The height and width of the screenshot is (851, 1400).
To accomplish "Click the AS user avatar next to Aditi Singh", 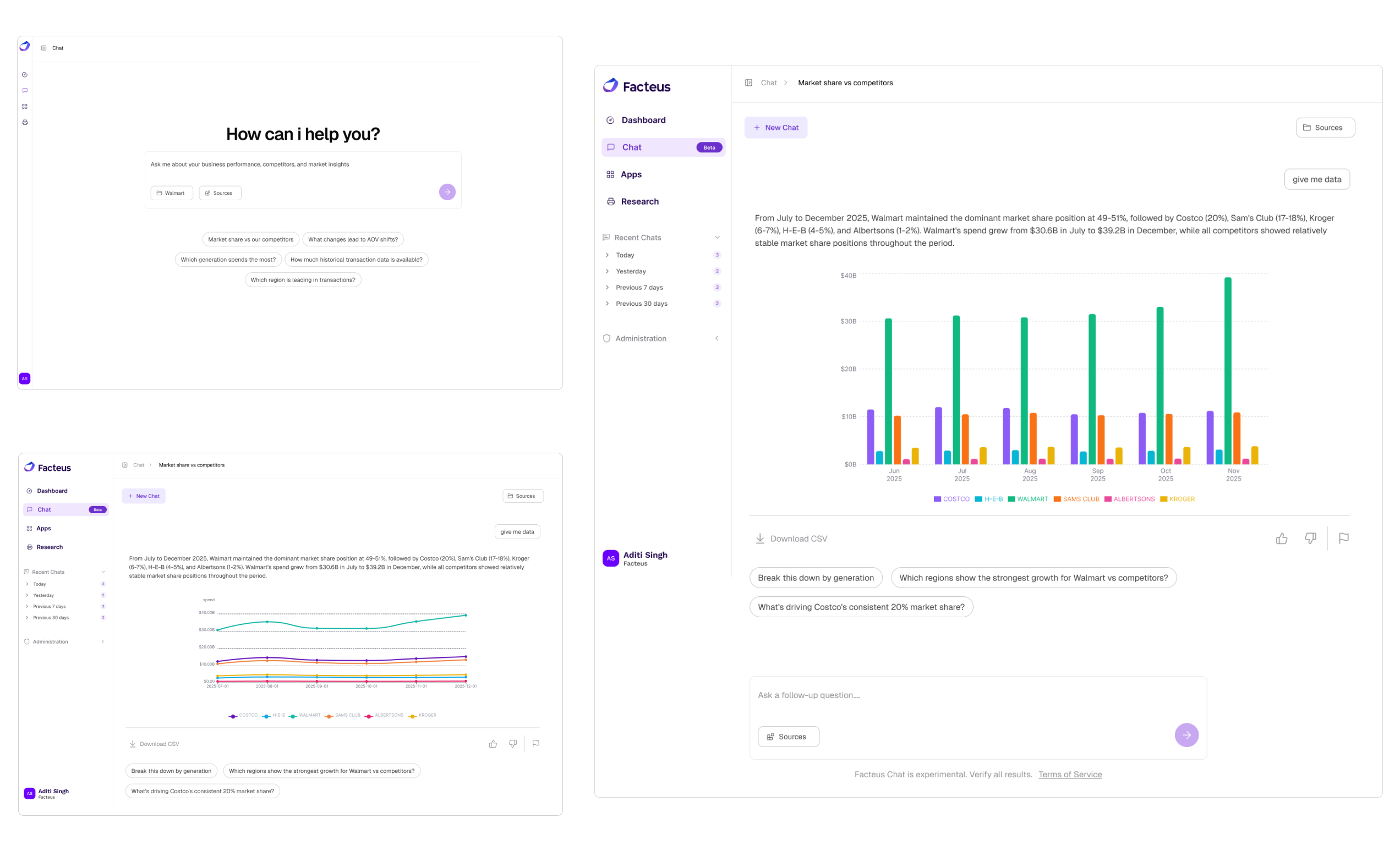I will point(610,558).
